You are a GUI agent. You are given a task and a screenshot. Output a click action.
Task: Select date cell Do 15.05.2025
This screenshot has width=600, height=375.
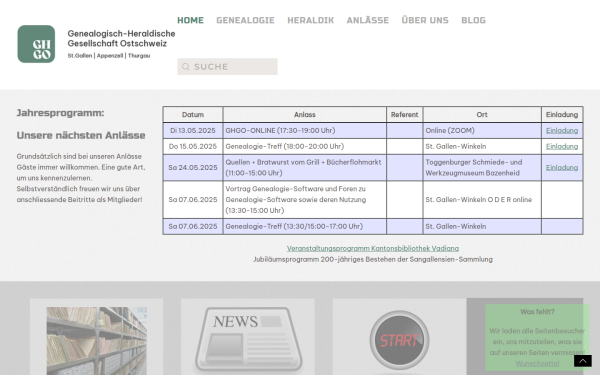193,147
